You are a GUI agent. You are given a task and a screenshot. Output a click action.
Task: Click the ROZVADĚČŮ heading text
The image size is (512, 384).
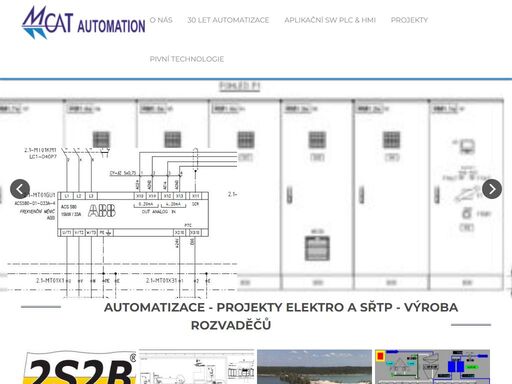[x=231, y=325]
